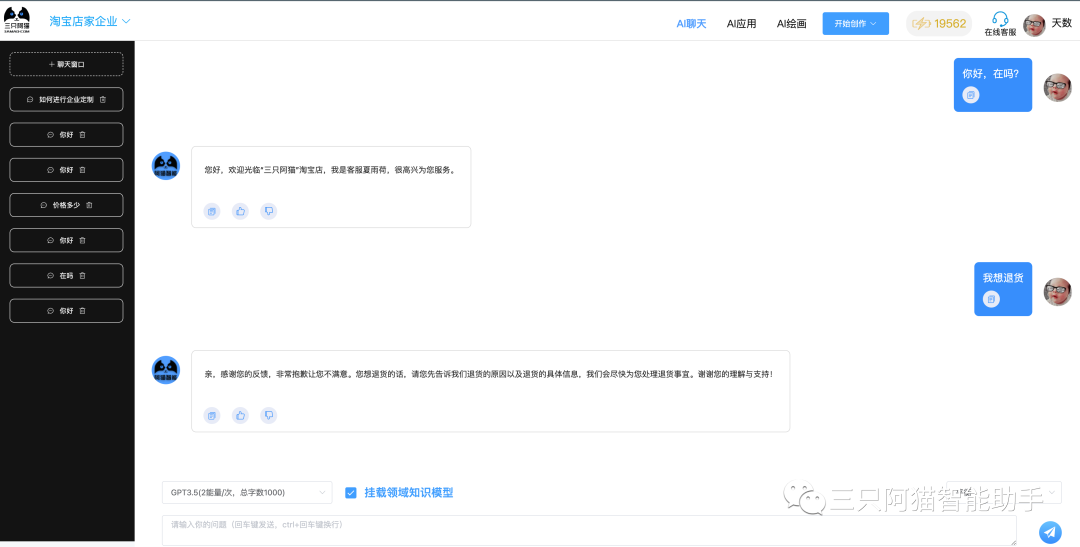Open the user avatar in top bar
The height and width of the screenshot is (547, 1080).
click(x=1035, y=25)
